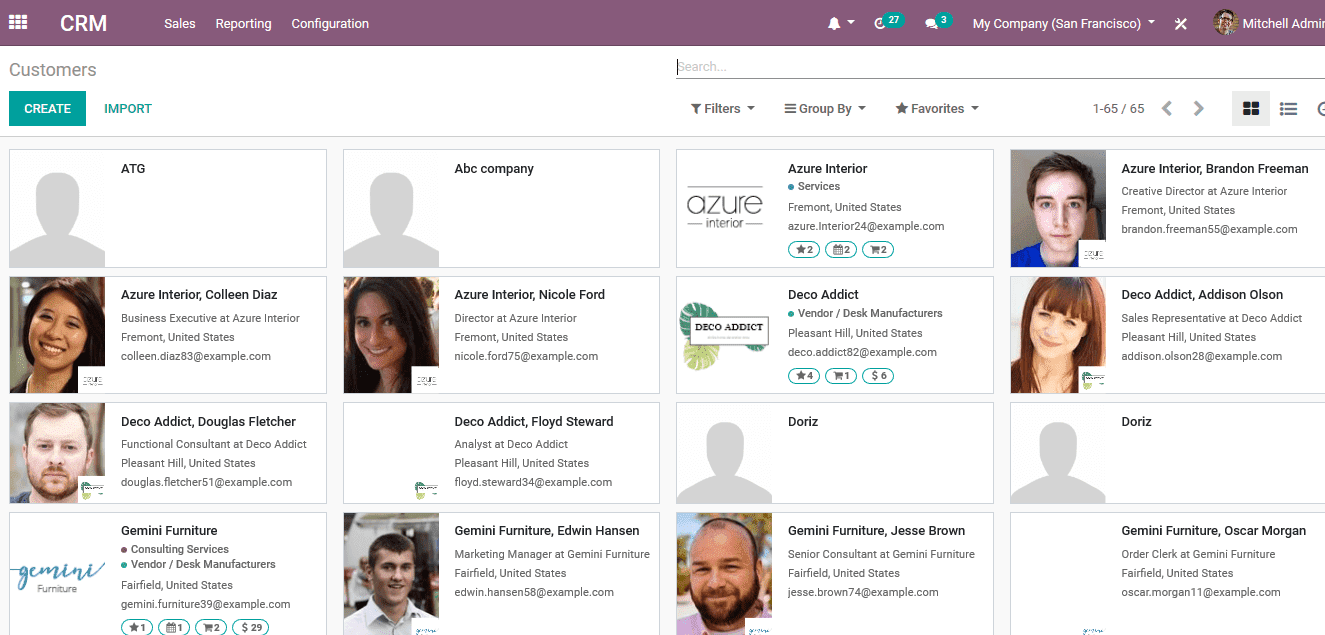Expand the Group By dropdown
The image size is (1325, 635).
[x=825, y=108]
